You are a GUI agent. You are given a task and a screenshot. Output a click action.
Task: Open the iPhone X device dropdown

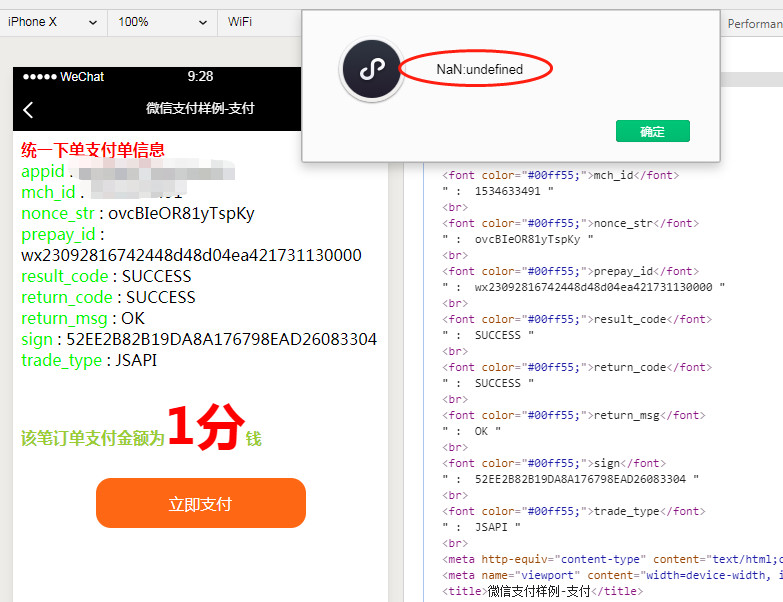52,22
